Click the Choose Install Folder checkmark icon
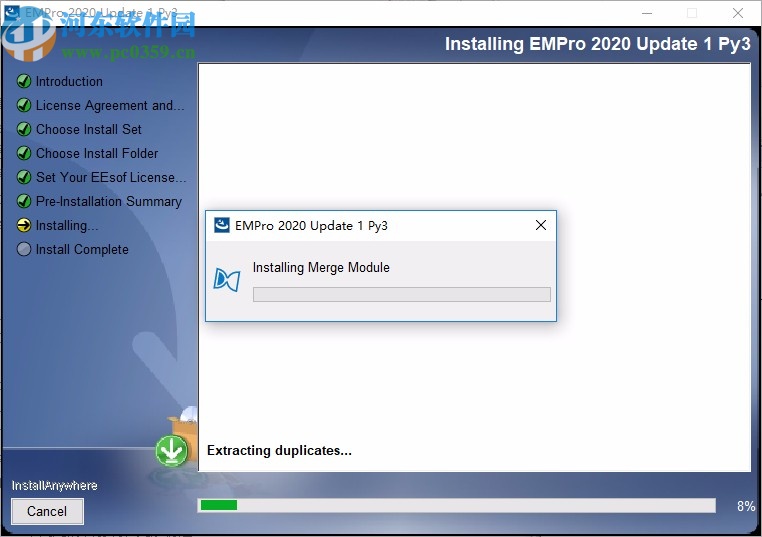 click(x=24, y=153)
